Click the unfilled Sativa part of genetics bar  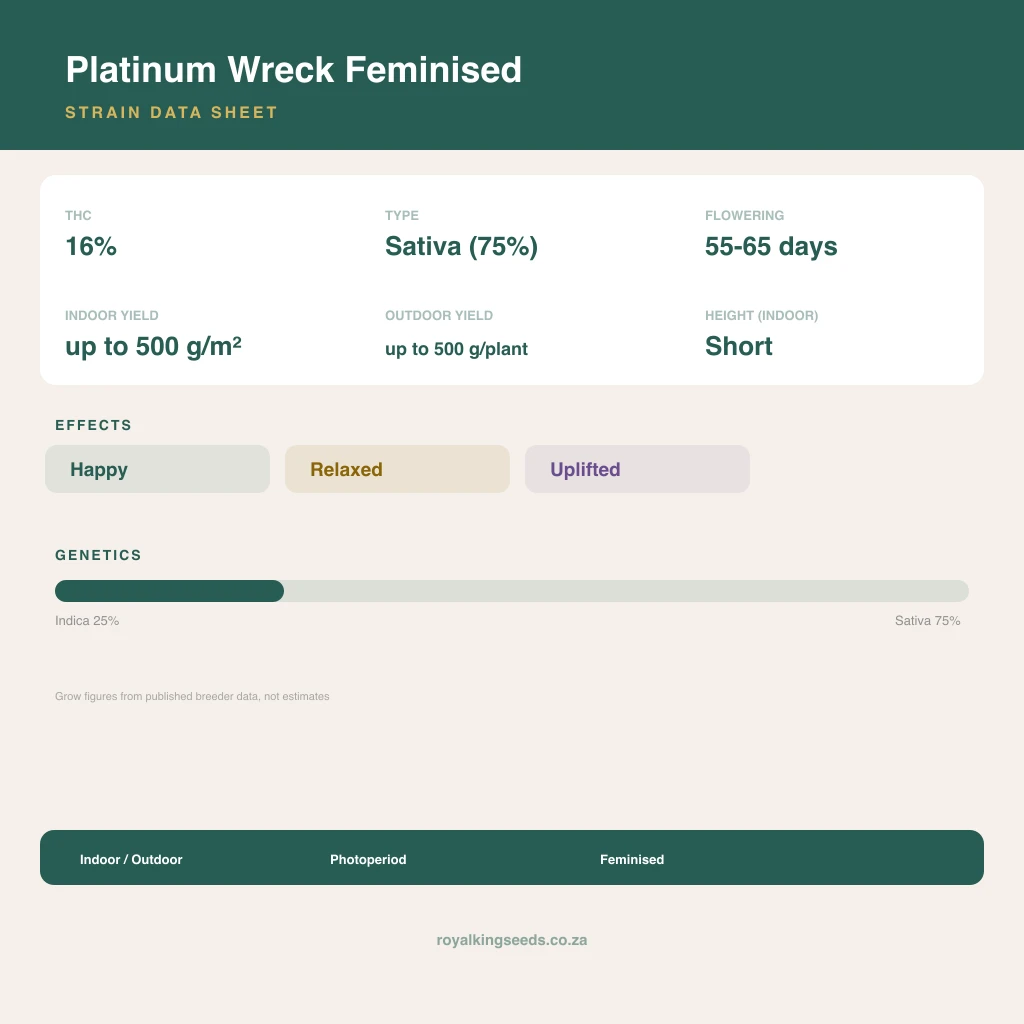pos(626,591)
